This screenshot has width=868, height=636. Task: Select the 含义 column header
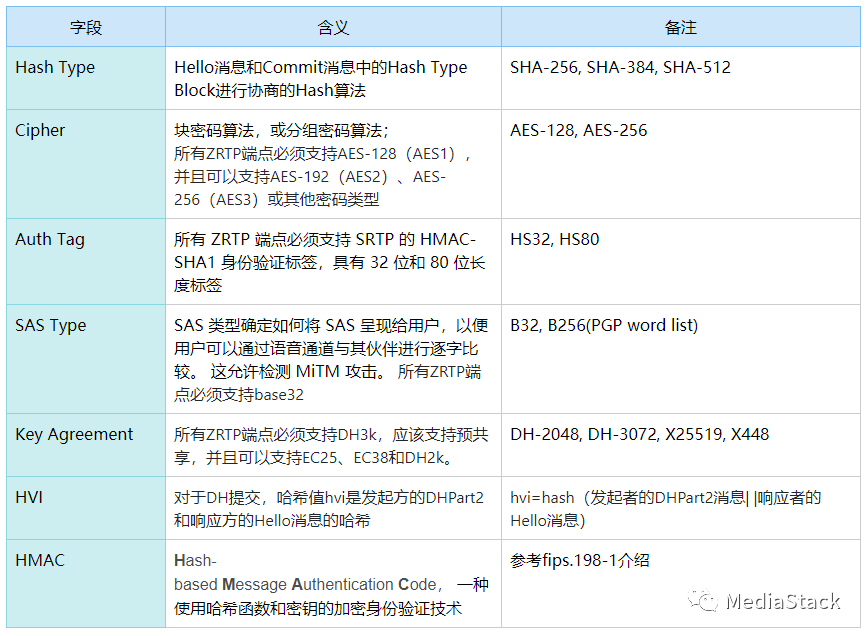333,28
